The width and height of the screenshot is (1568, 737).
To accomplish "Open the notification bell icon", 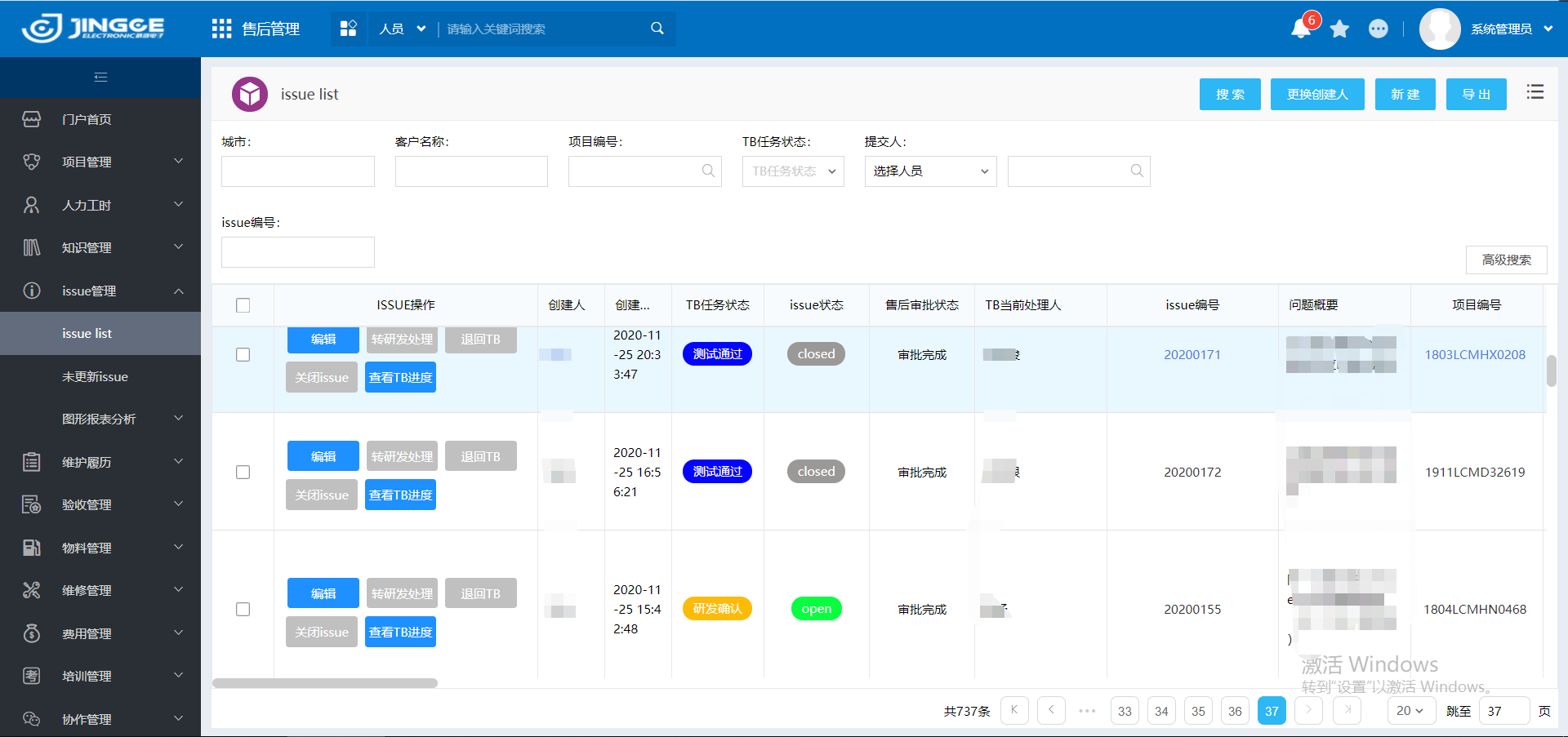I will coord(1301,29).
